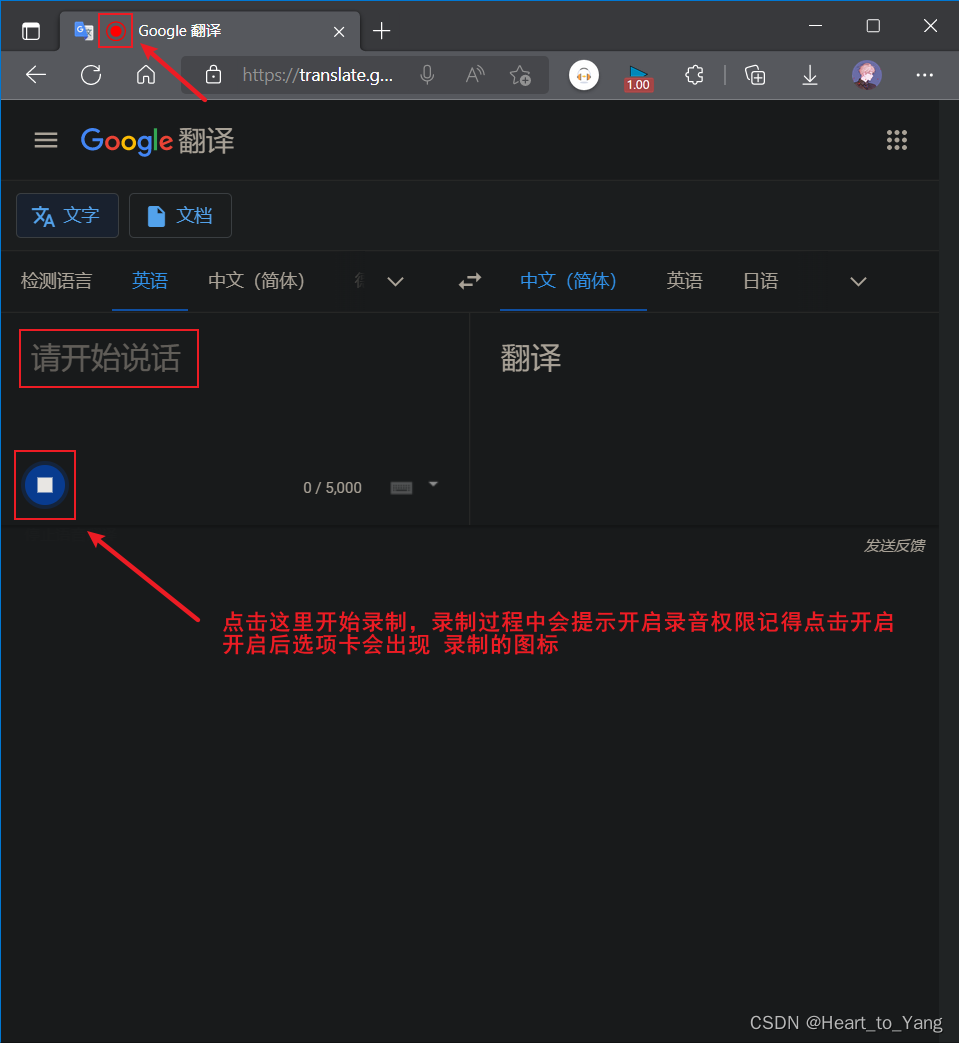Screen dimensions: 959x1043
Task: Open the Google apps grid launcher
Action: [896, 140]
